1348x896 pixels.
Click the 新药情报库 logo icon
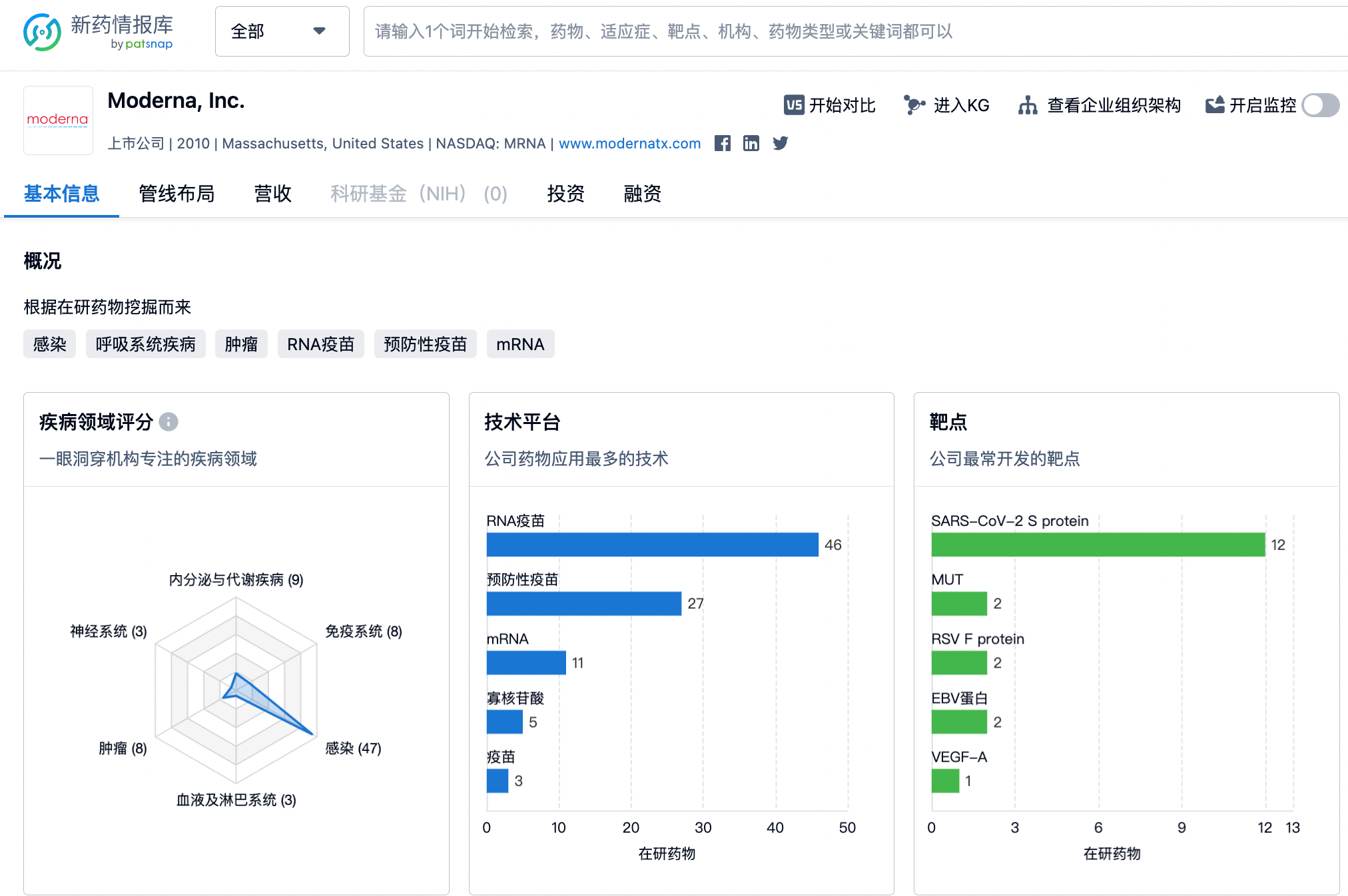(x=42, y=31)
